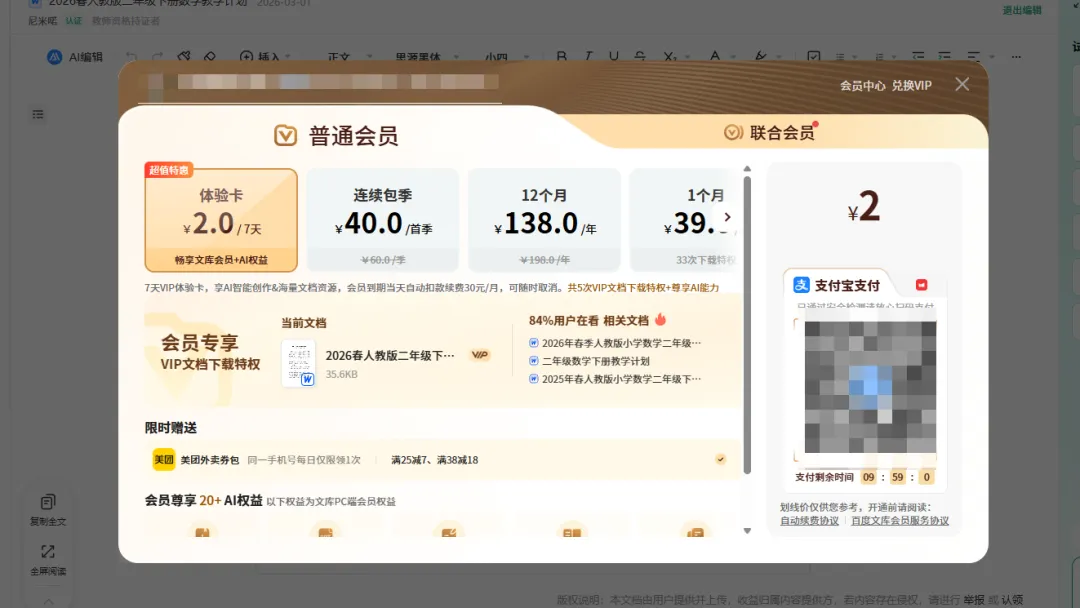Select the 12个月 ¥138.0 plan
The image size is (1080, 608).
click(544, 220)
